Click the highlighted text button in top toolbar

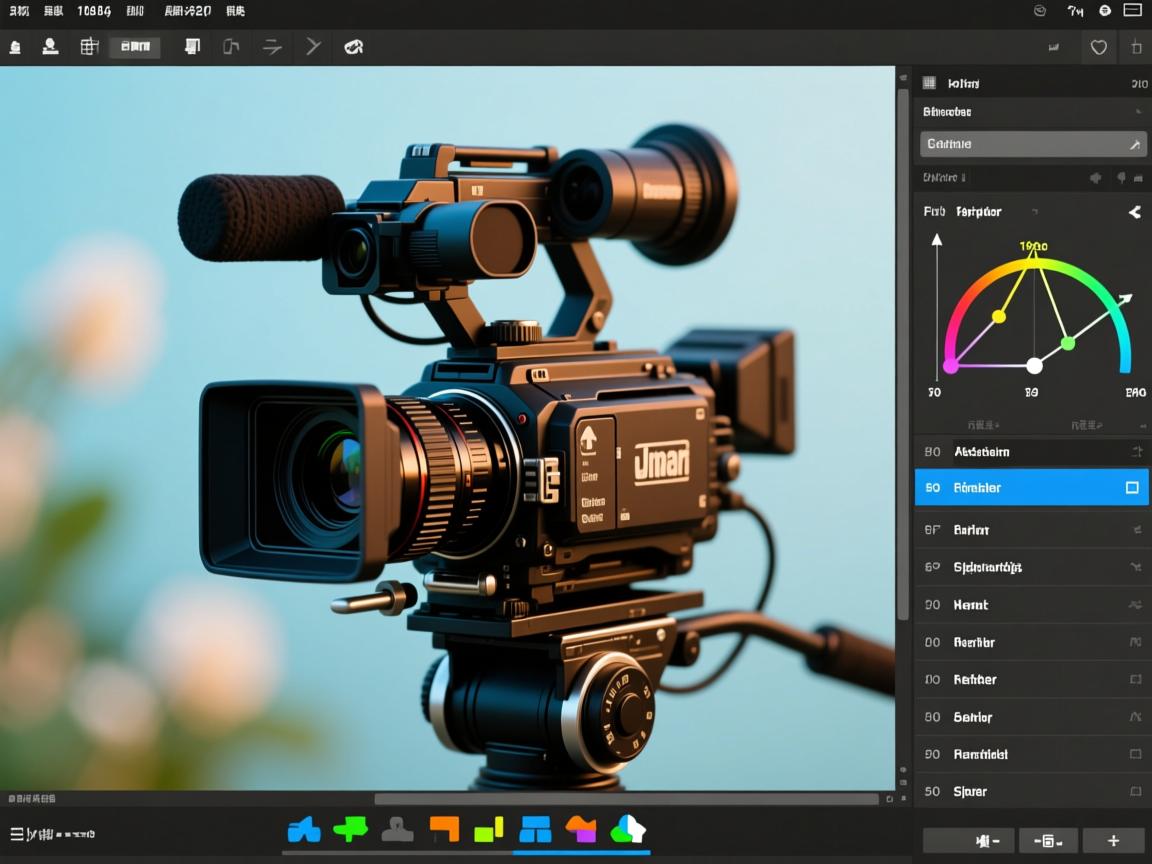pyautogui.click(x=134, y=47)
